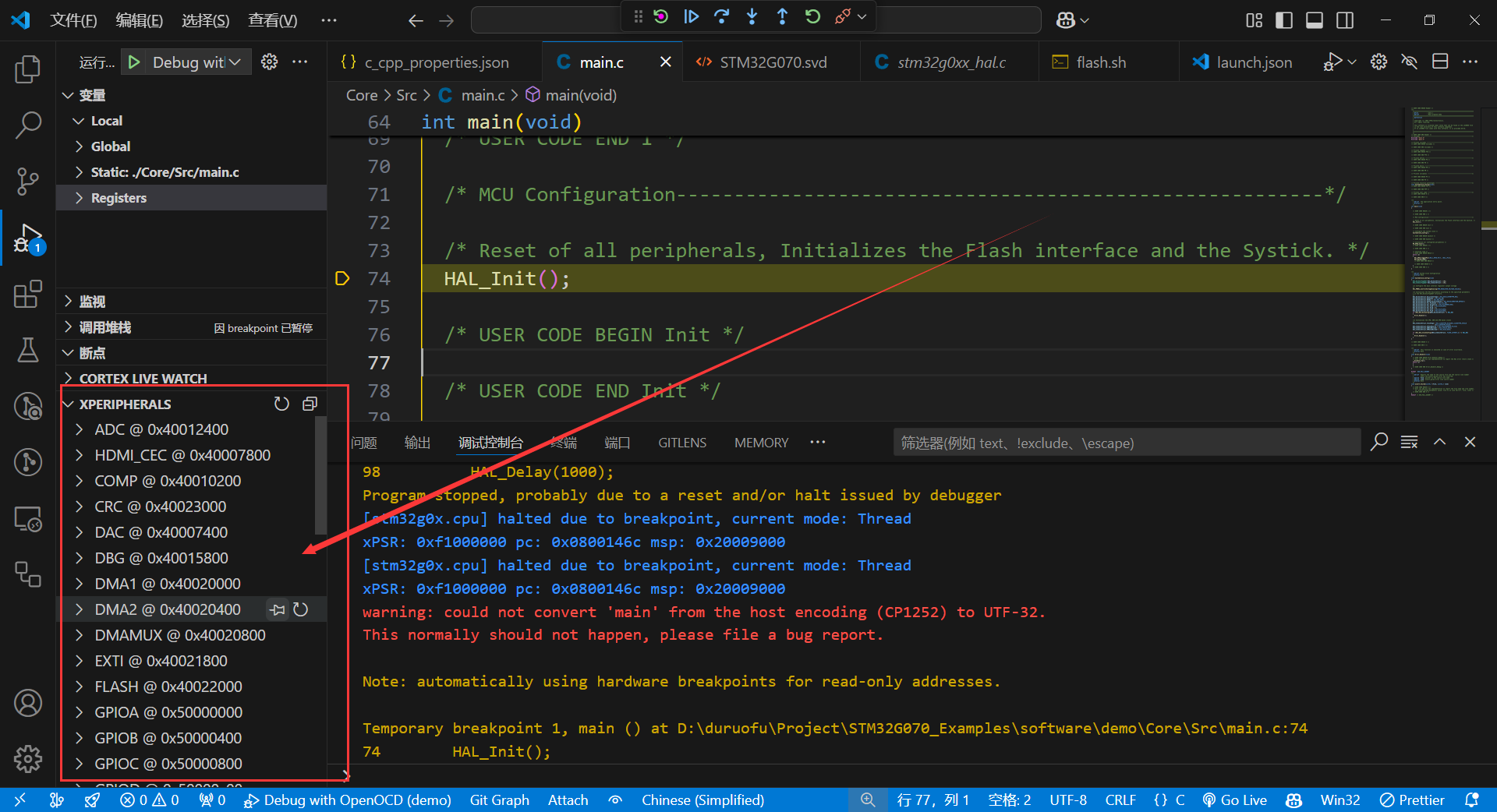Click the debug Continue button
Screen dimensions: 1497x812
click(691, 16)
